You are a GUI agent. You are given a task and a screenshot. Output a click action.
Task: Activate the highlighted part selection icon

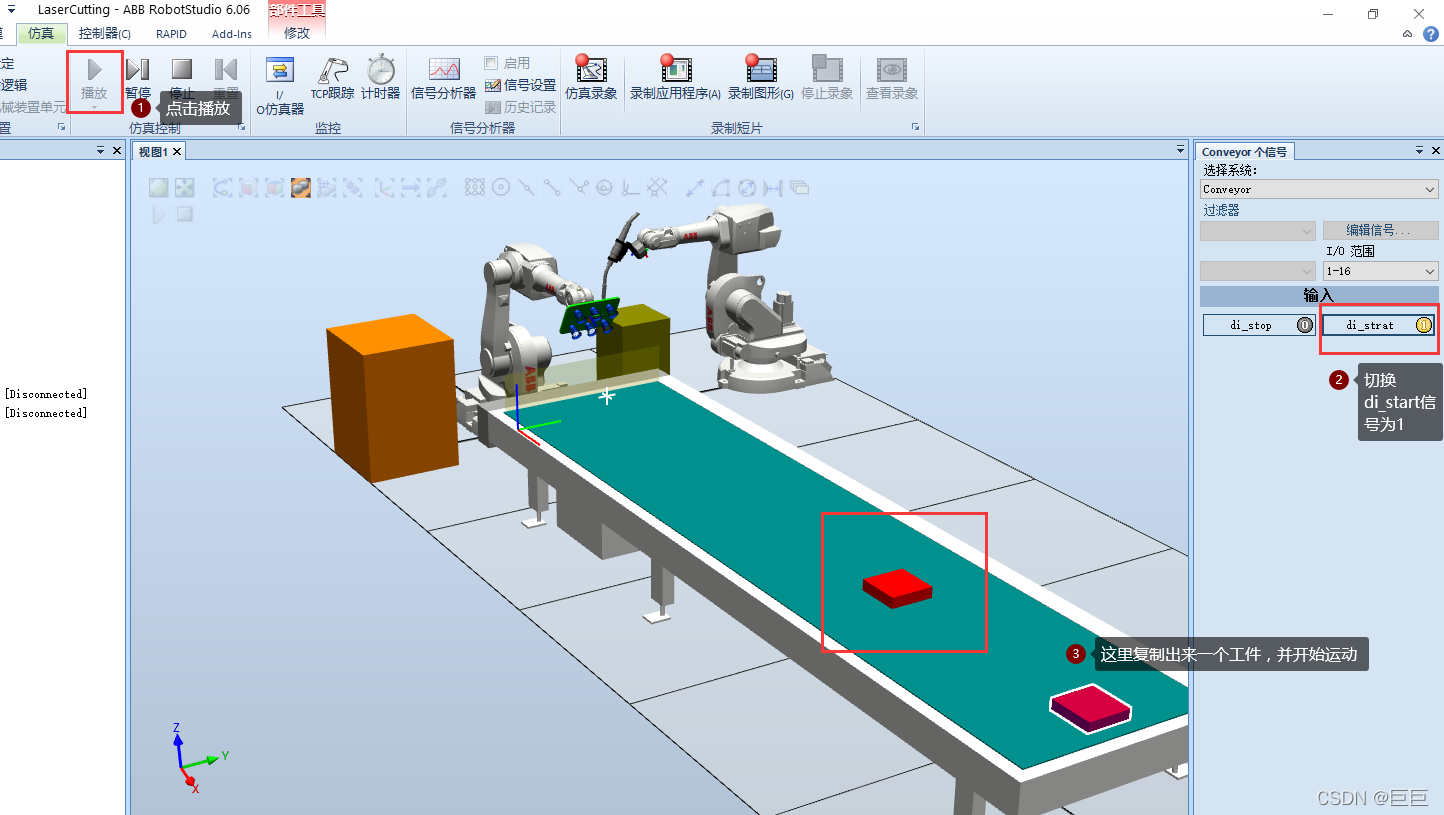click(x=300, y=187)
